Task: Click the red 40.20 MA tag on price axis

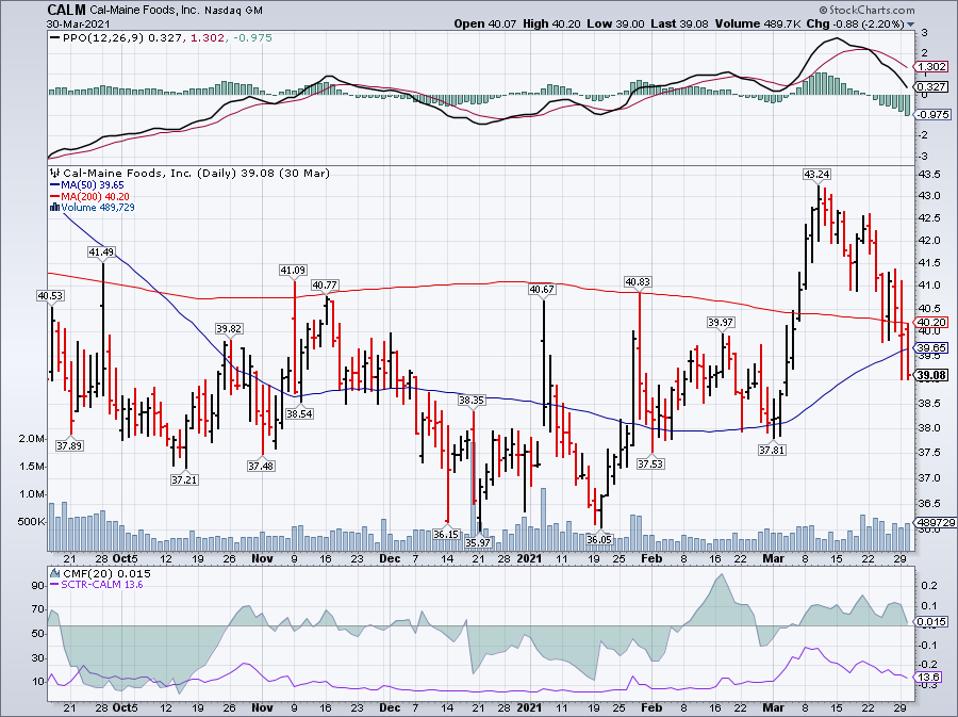Action: click(x=932, y=322)
